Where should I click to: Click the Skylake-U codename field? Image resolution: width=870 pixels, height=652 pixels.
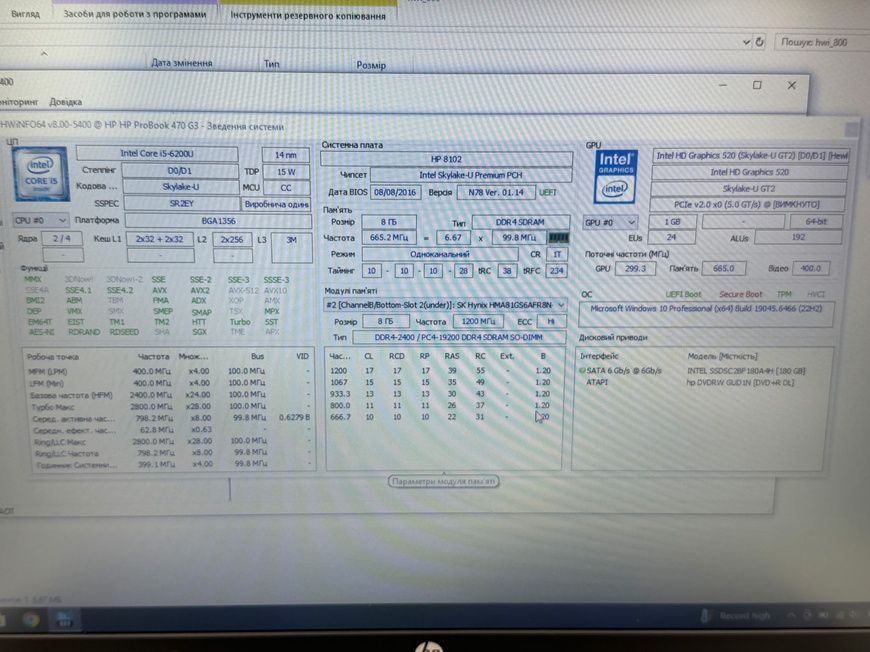(x=180, y=187)
